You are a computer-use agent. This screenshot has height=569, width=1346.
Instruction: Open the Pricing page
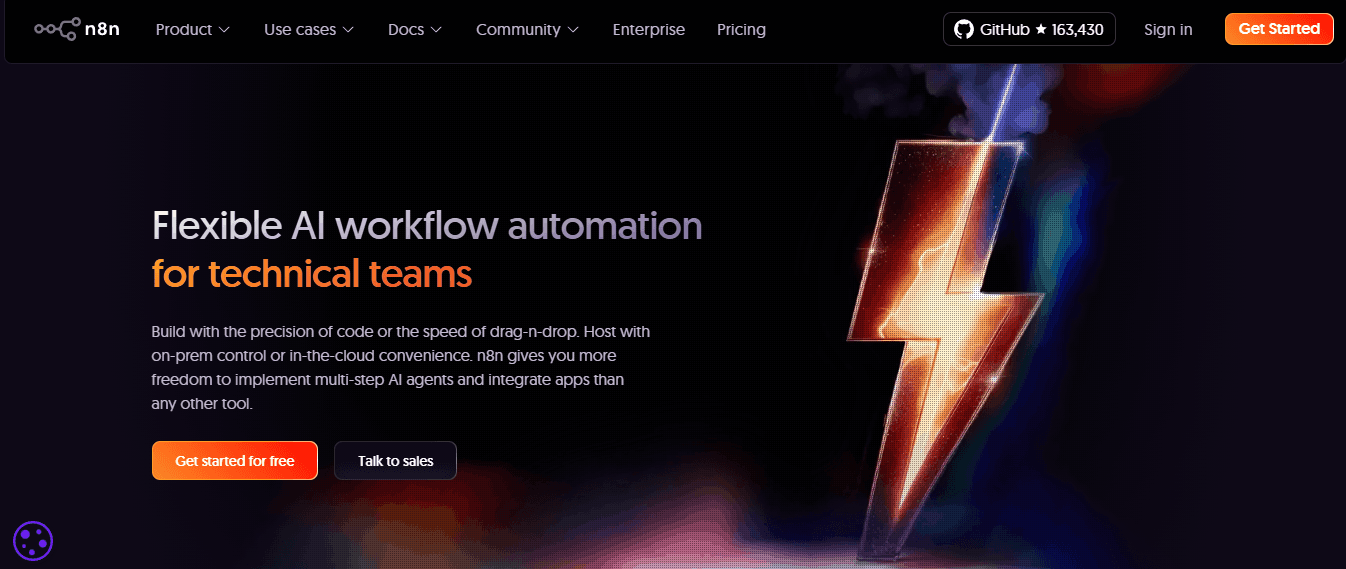point(741,30)
